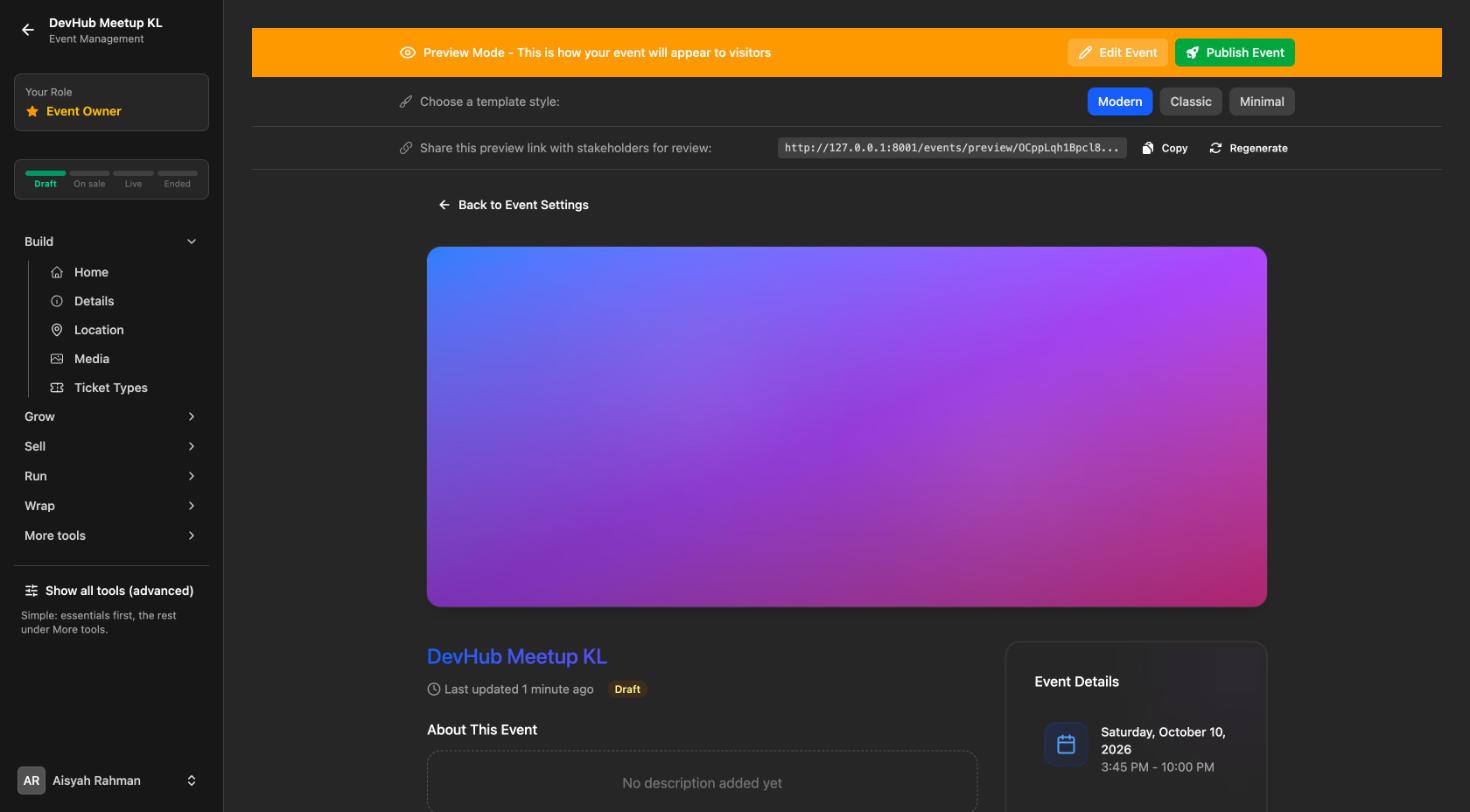Click the preview link URL field
This screenshot has height=812, width=1470.
pyautogui.click(x=952, y=148)
